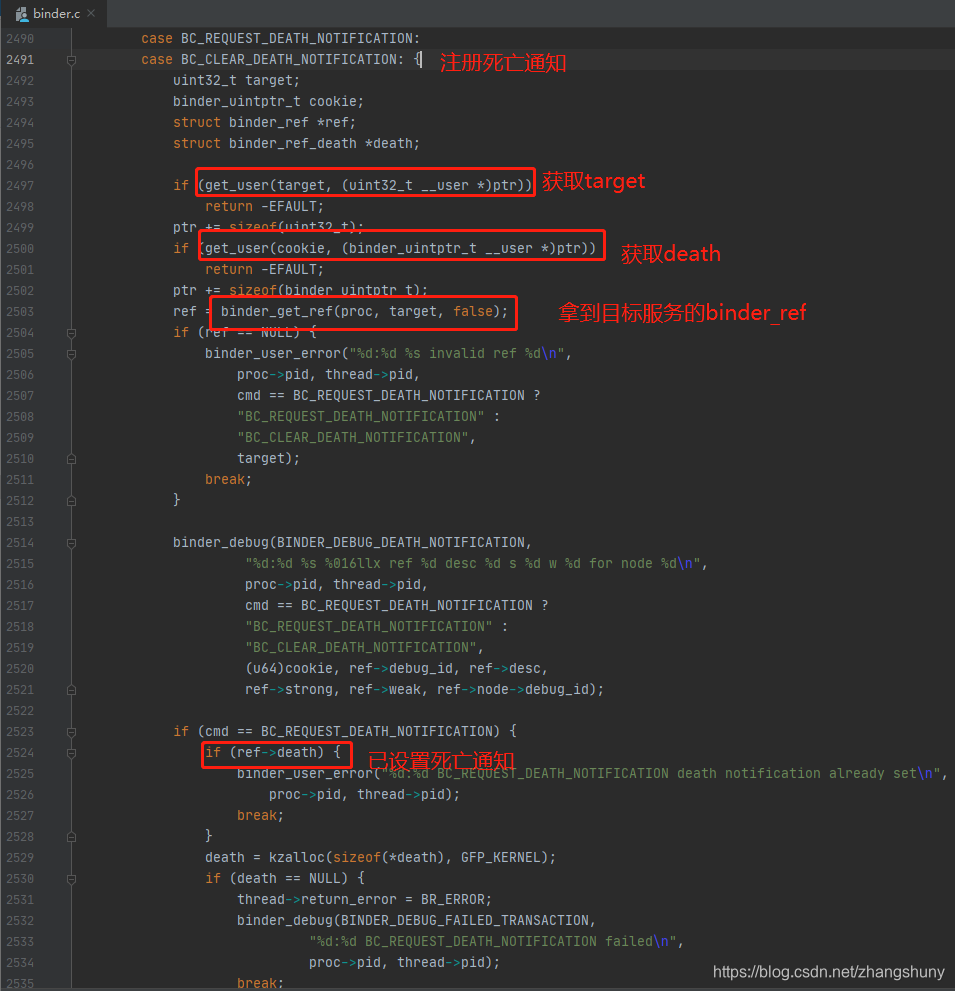
Task: Click 'target);' on line 2510
Action: (x=269, y=458)
